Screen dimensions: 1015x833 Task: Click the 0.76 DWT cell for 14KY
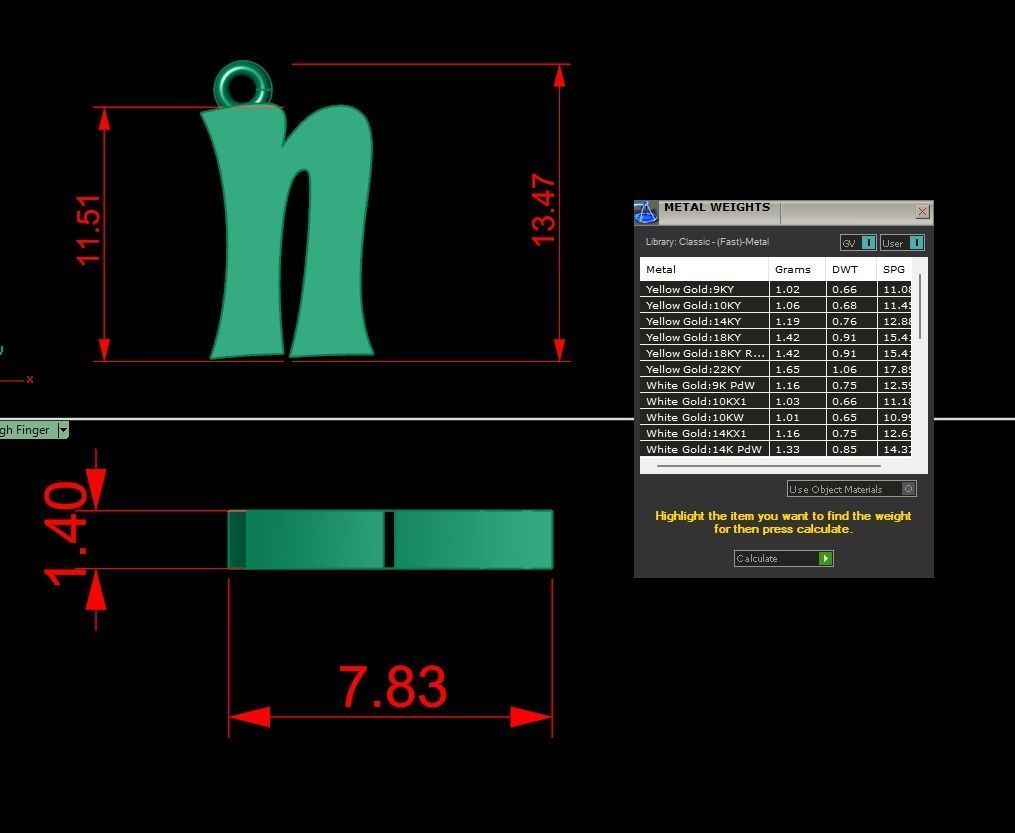point(851,321)
